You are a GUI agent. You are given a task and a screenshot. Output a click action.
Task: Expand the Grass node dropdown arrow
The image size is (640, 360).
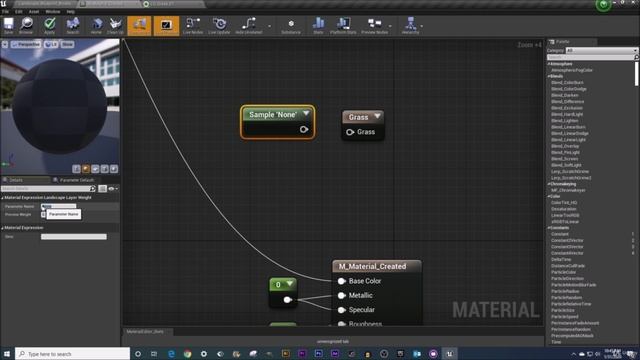(378, 117)
